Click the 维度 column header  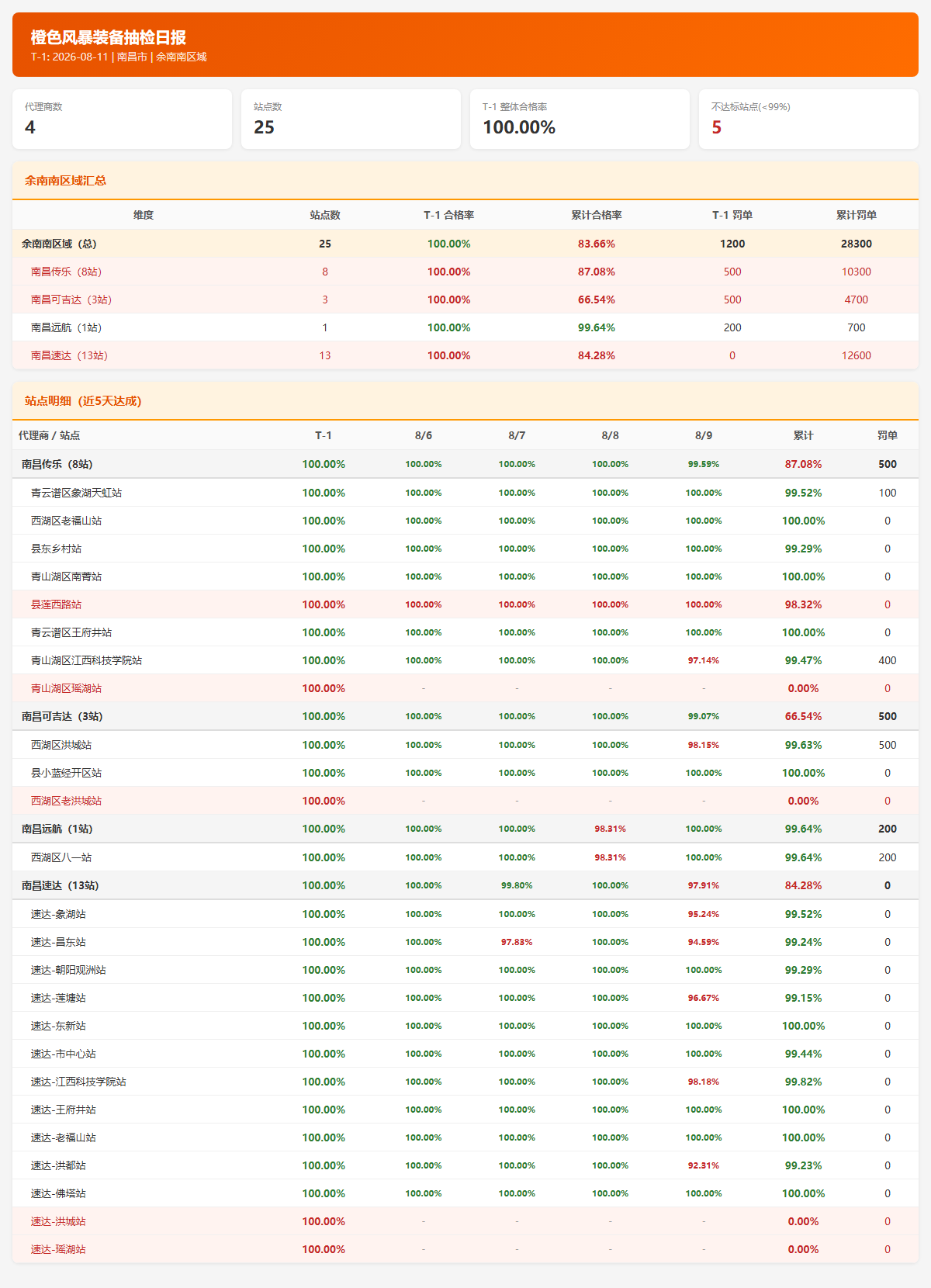pyautogui.click(x=144, y=215)
